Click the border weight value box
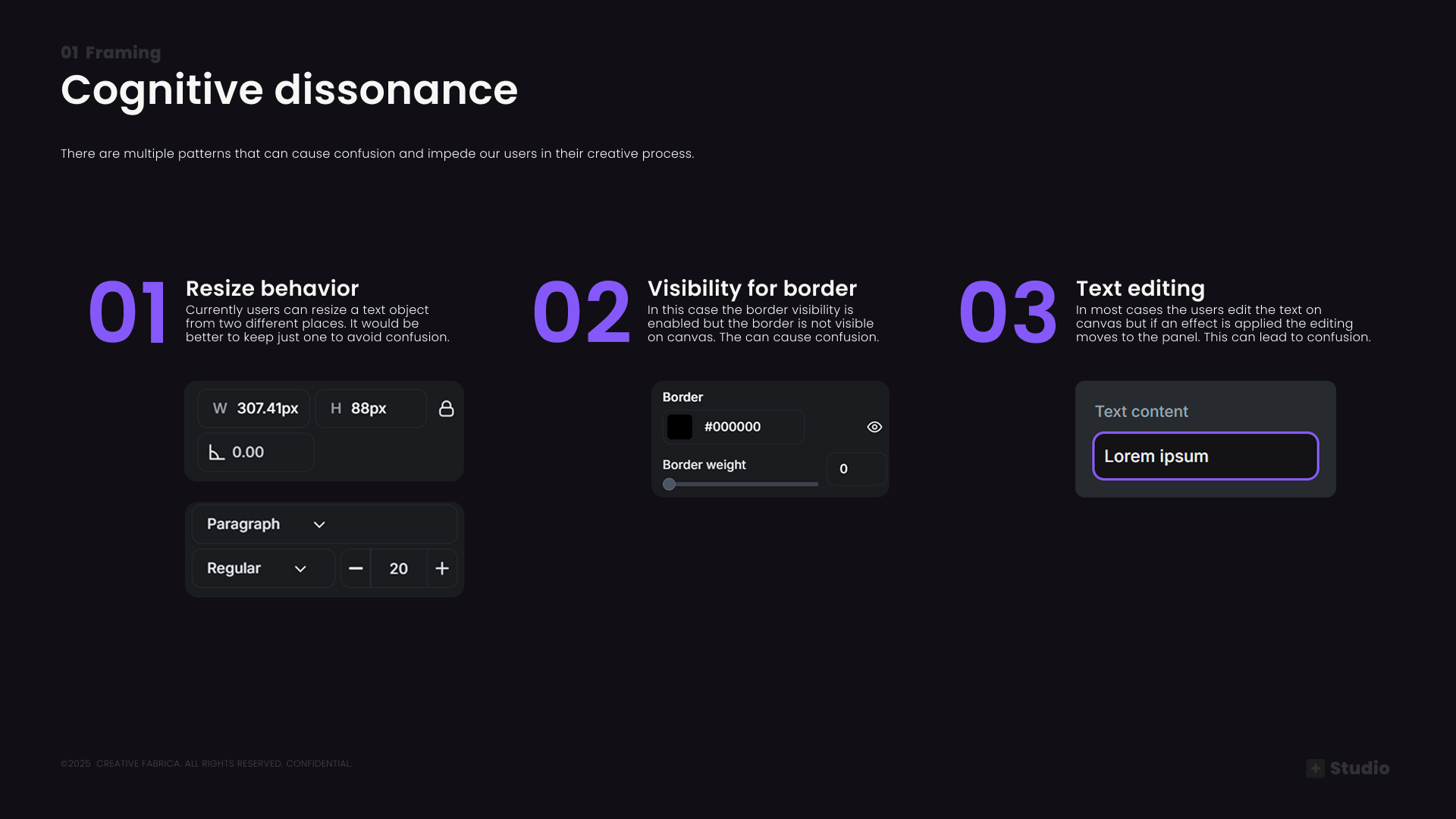 click(x=855, y=469)
